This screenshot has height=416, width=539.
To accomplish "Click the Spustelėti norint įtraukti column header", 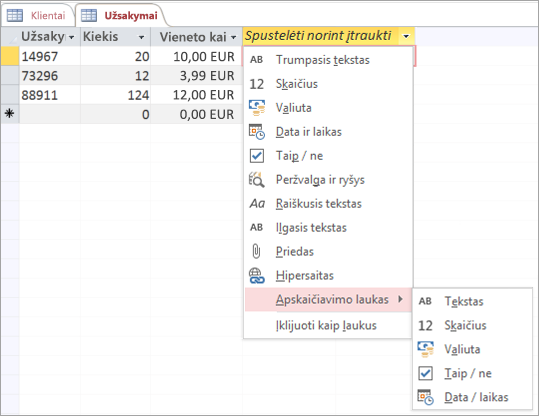I will pyautogui.click(x=329, y=36).
